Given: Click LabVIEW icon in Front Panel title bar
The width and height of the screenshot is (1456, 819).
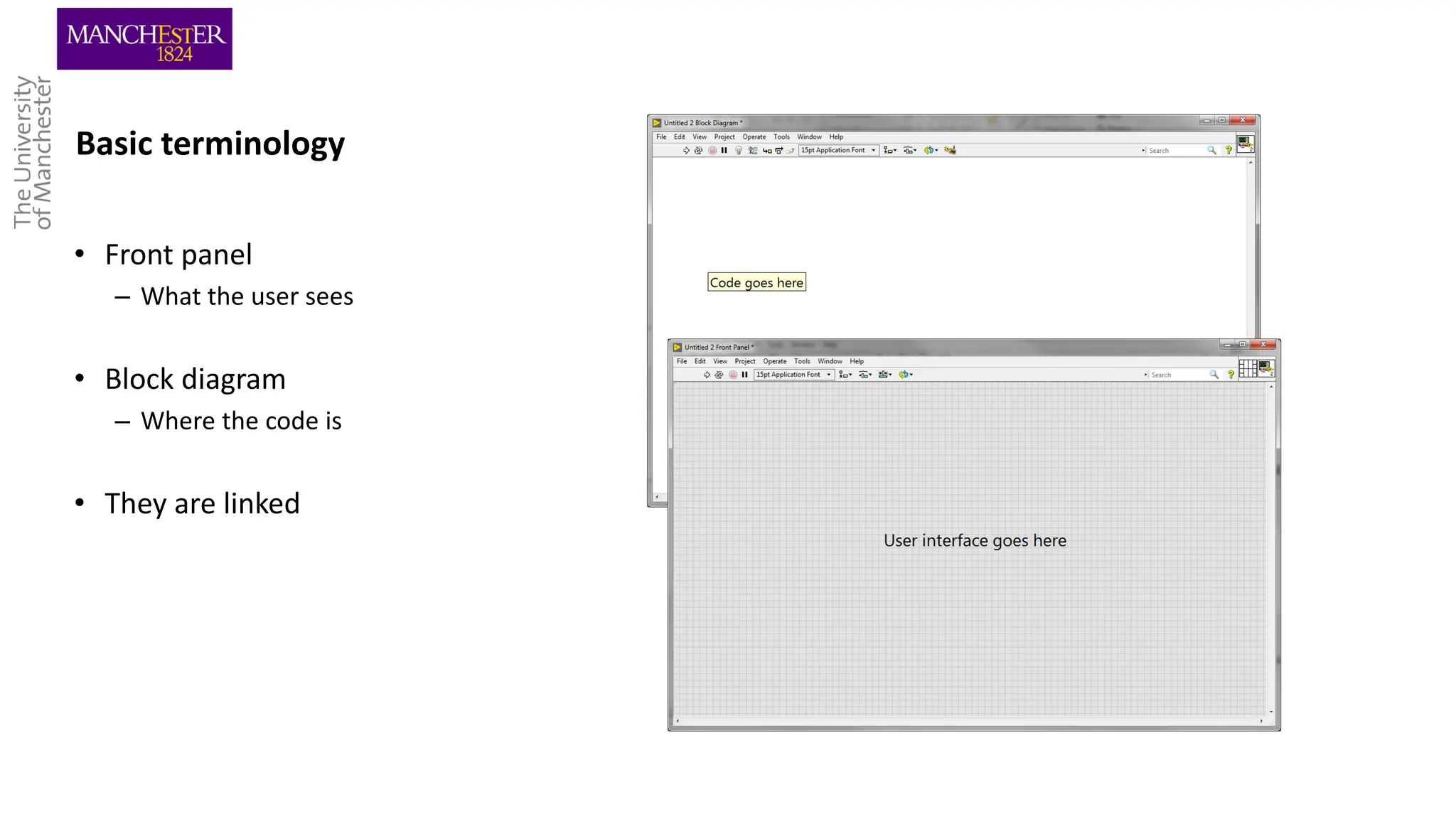Looking at the screenshot, I should tap(678, 347).
